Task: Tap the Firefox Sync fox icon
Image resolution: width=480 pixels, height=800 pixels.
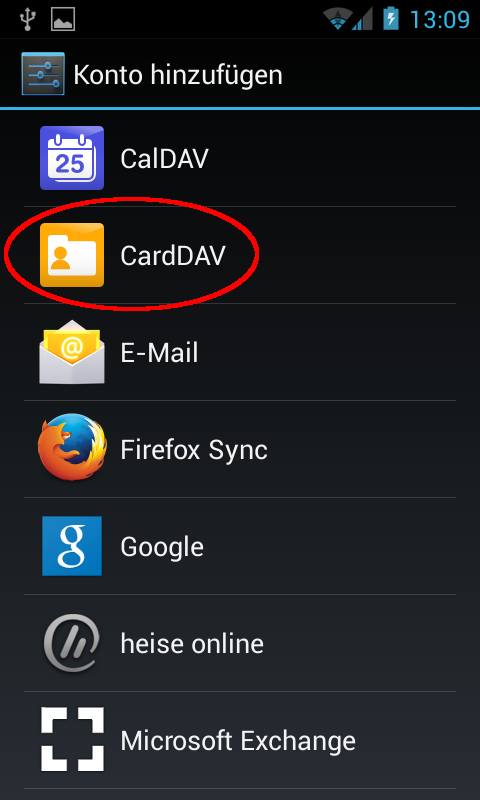Action: click(x=72, y=448)
